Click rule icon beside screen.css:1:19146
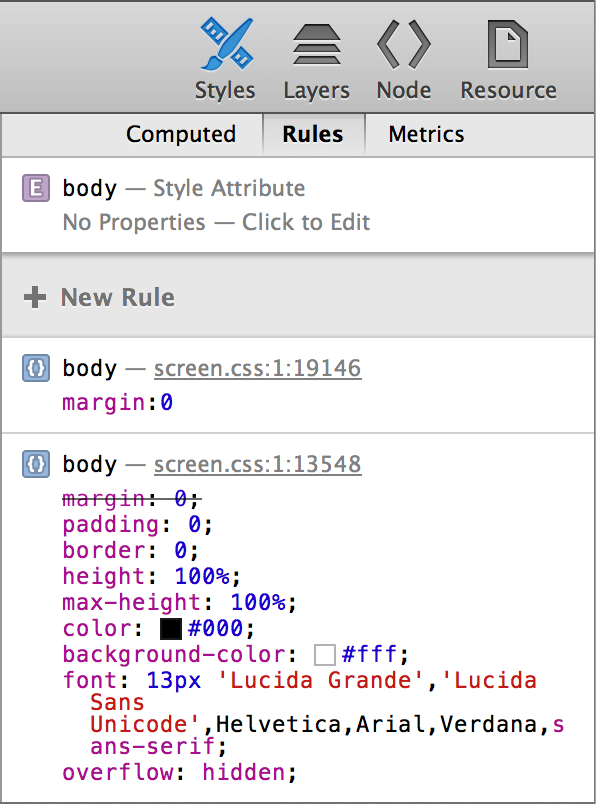 tap(36, 368)
